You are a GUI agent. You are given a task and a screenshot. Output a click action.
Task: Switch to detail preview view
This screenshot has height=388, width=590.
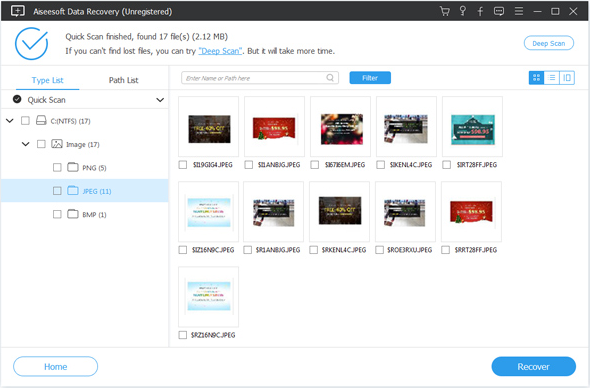coord(567,78)
